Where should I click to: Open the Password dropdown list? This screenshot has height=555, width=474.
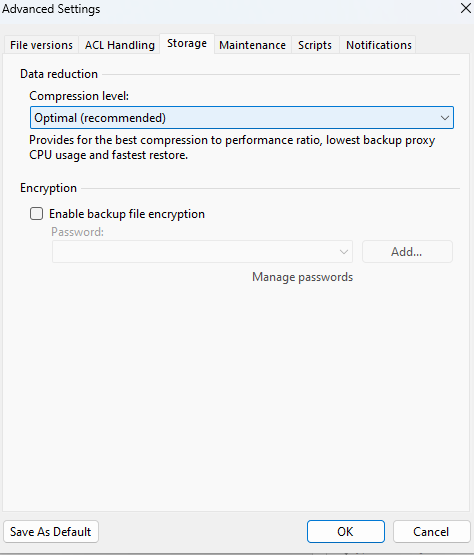pos(202,252)
